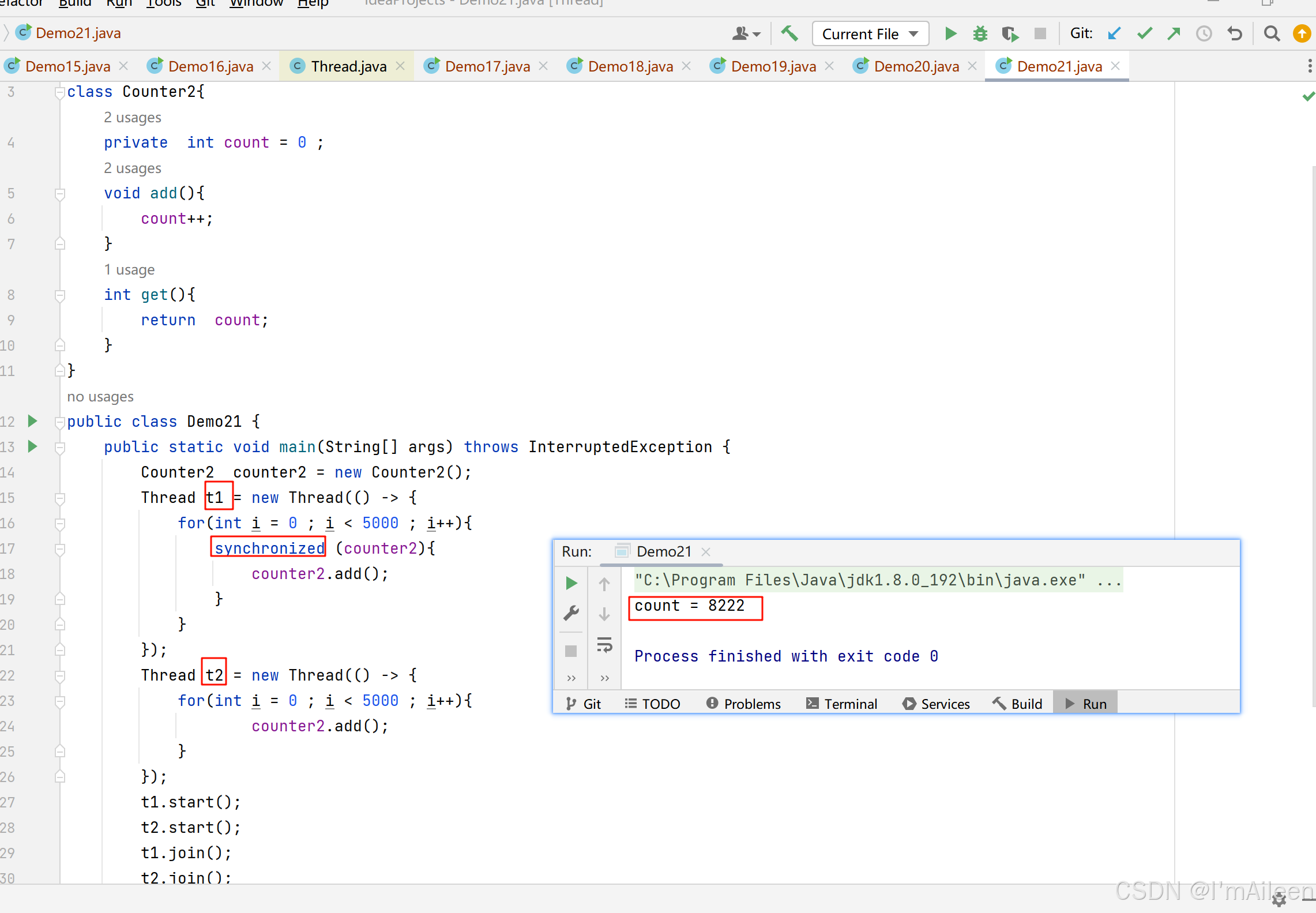Screen dimensions: 1316x913
Task: Click Run with Coverage icon
Action: [1010, 34]
